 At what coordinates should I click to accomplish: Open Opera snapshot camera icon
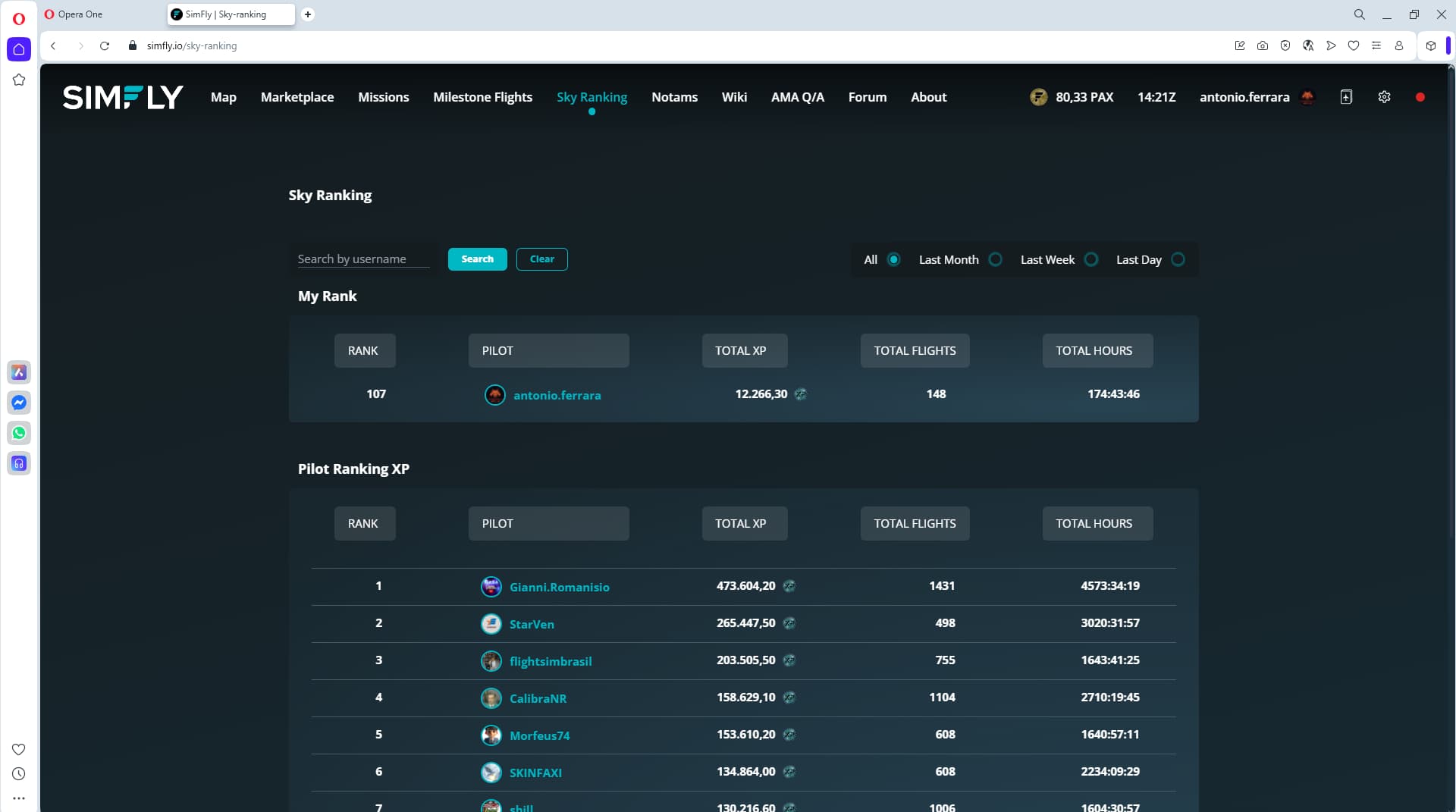pos(1263,45)
